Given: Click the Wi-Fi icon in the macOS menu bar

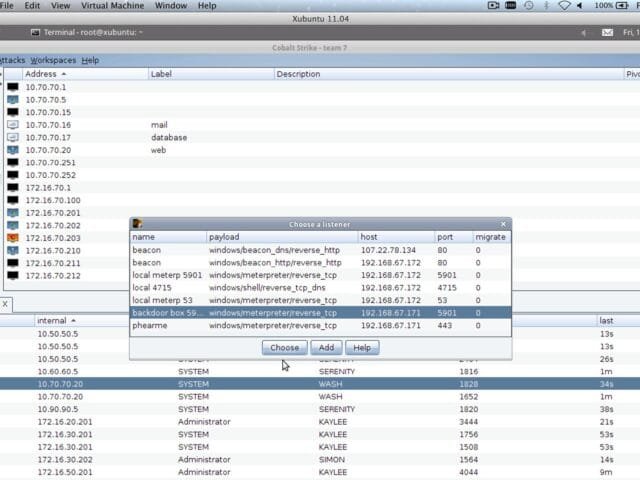Looking at the screenshot, I should point(563,6).
